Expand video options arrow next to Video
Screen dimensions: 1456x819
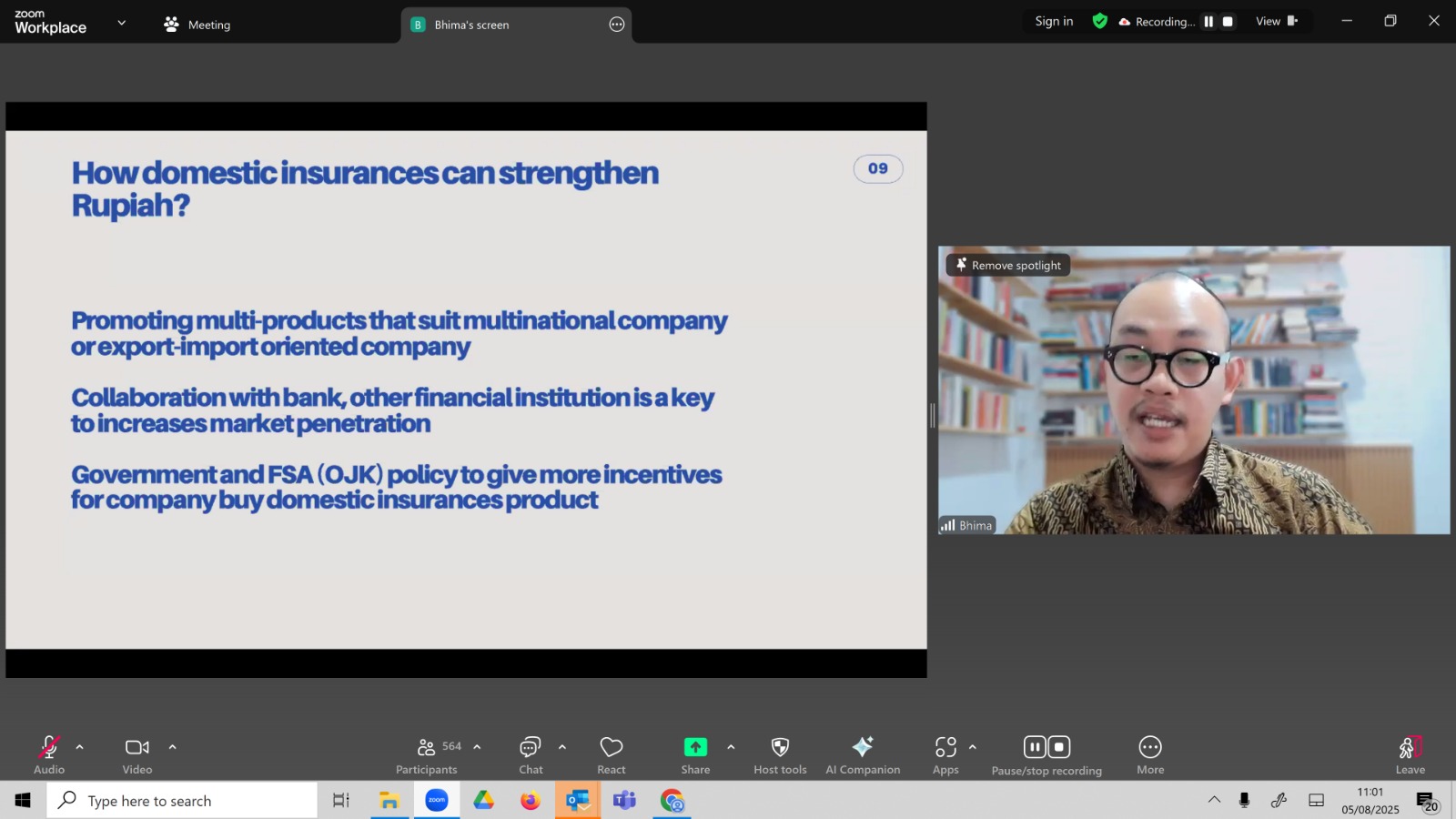click(173, 747)
